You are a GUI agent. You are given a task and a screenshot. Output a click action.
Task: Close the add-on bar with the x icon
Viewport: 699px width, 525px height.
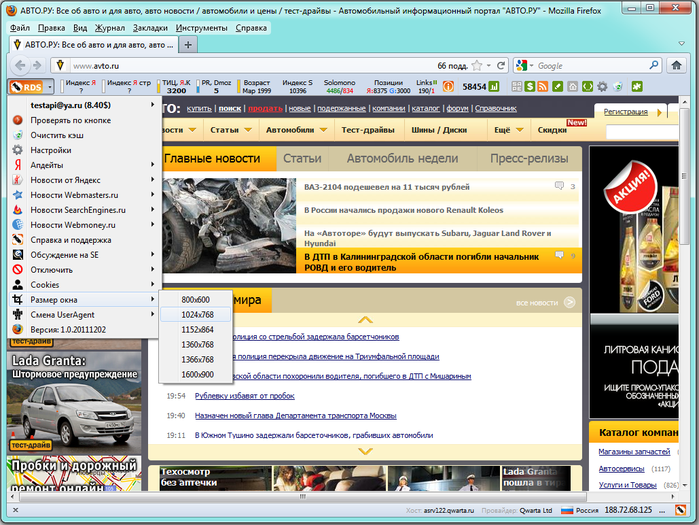[x=15, y=510]
